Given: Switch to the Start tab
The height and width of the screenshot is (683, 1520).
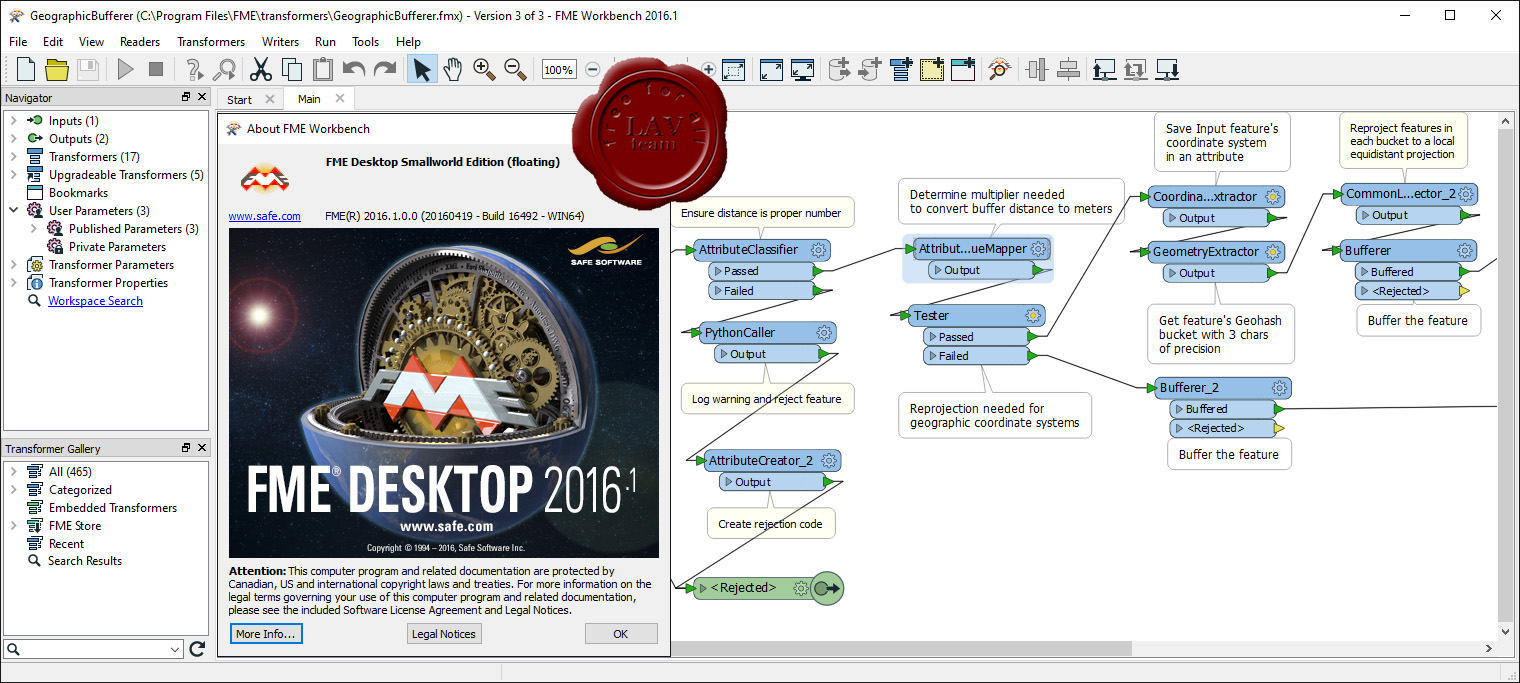Looking at the screenshot, I should [x=239, y=99].
